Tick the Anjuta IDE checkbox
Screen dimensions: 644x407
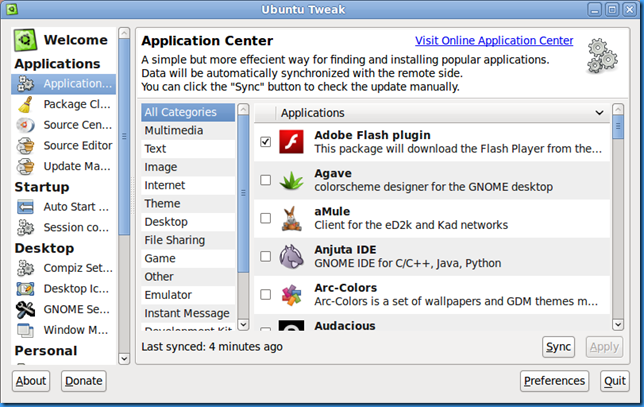tap(266, 256)
